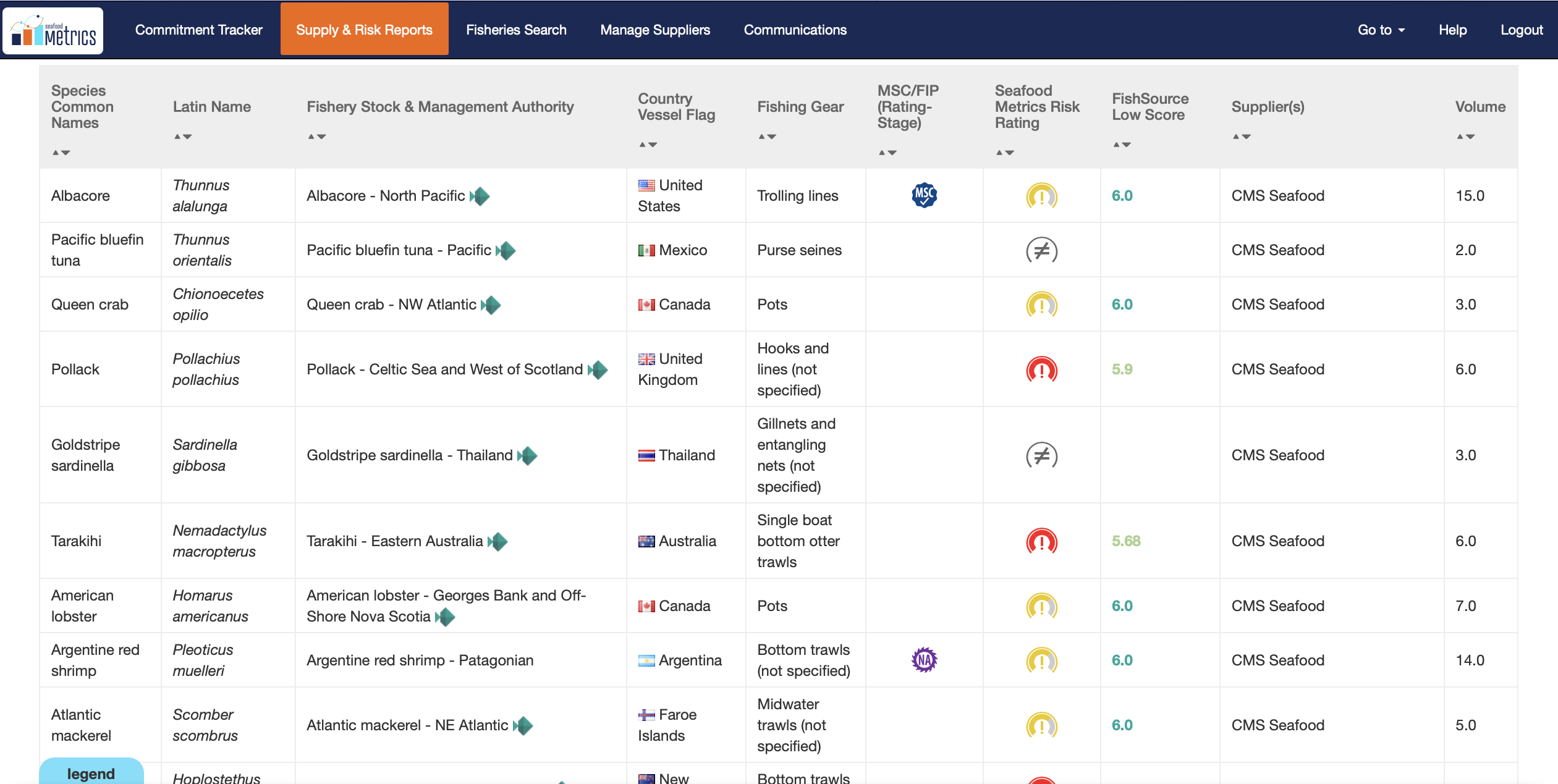Click yellow risk rating icon for Queen crab
Screen dimensions: 1558x784
pos(1041,305)
